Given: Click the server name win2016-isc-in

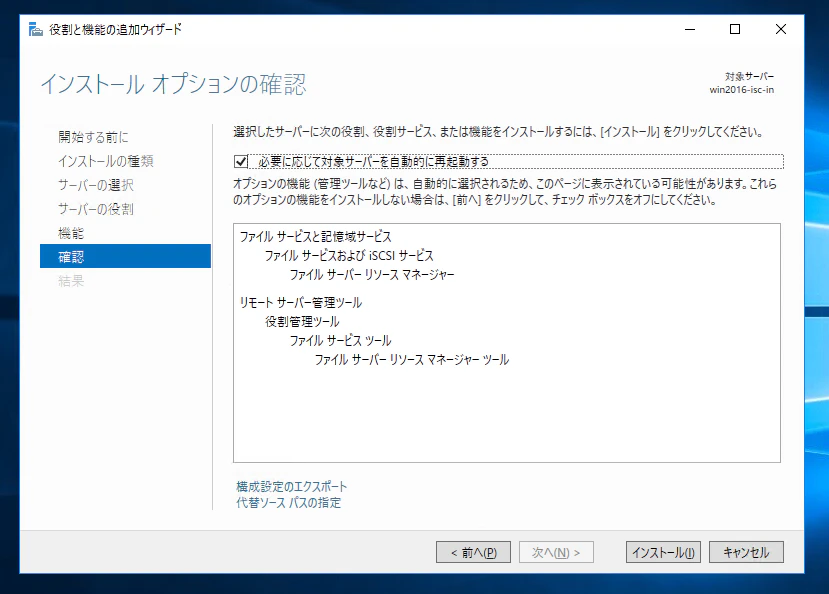Looking at the screenshot, I should point(741,90).
